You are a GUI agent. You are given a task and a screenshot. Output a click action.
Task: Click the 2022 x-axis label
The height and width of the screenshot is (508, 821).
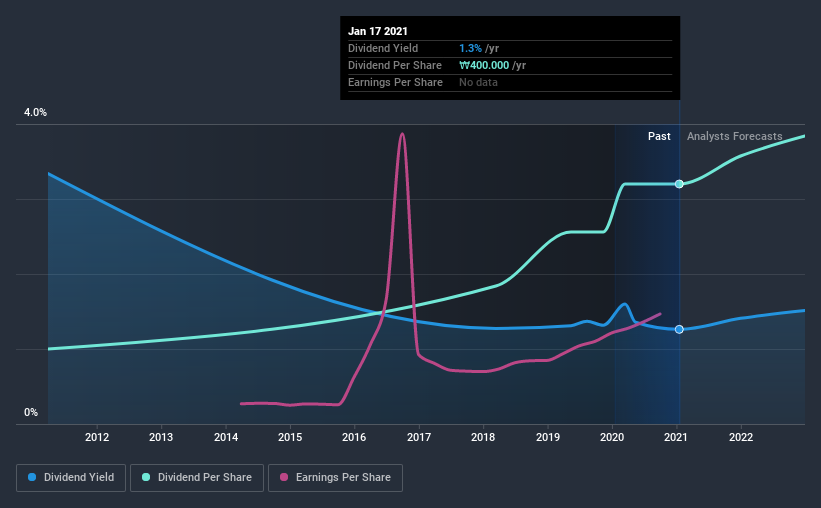[x=741, y=437]
